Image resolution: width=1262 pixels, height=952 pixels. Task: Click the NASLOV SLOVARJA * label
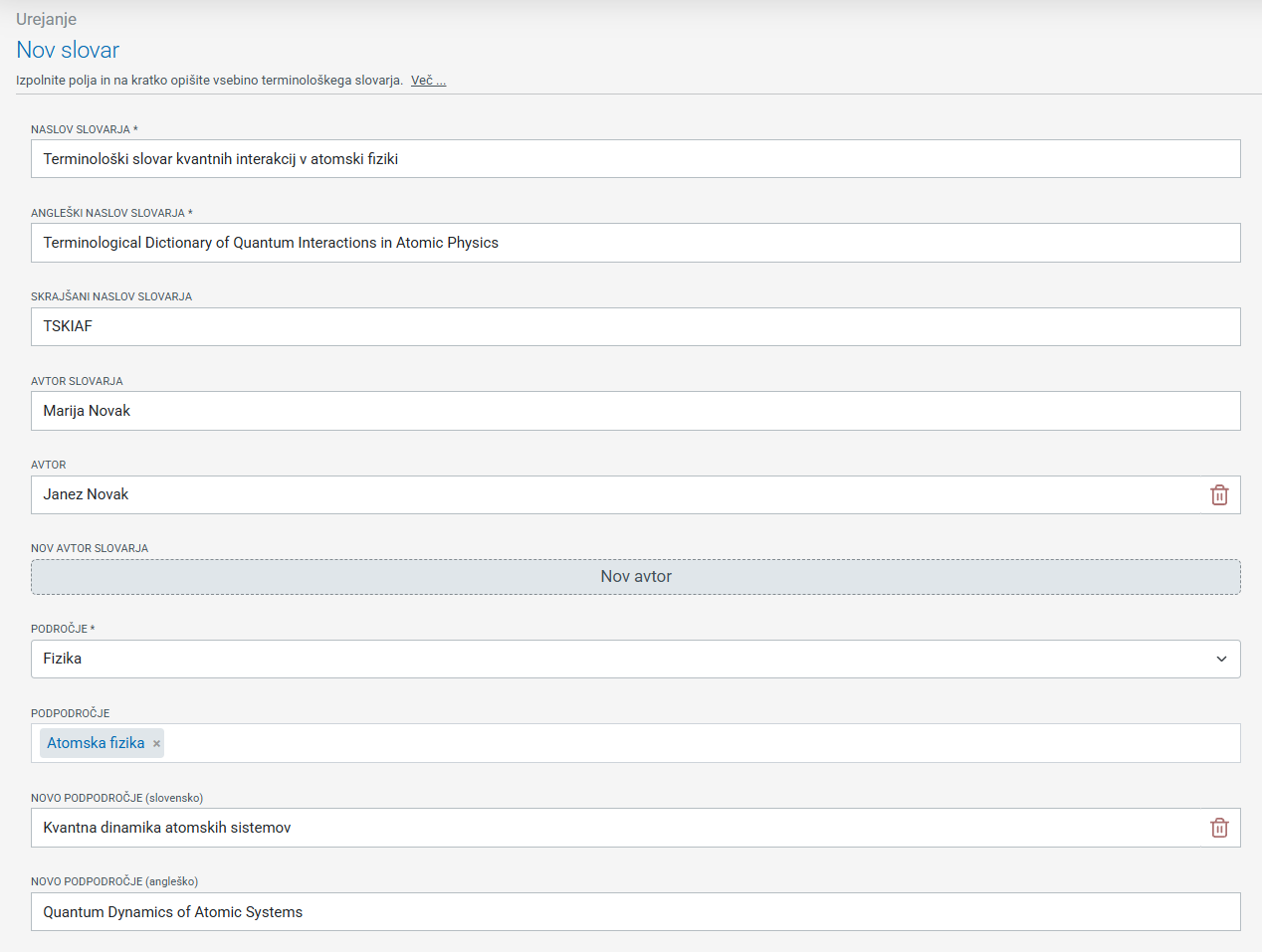point(85,129)
